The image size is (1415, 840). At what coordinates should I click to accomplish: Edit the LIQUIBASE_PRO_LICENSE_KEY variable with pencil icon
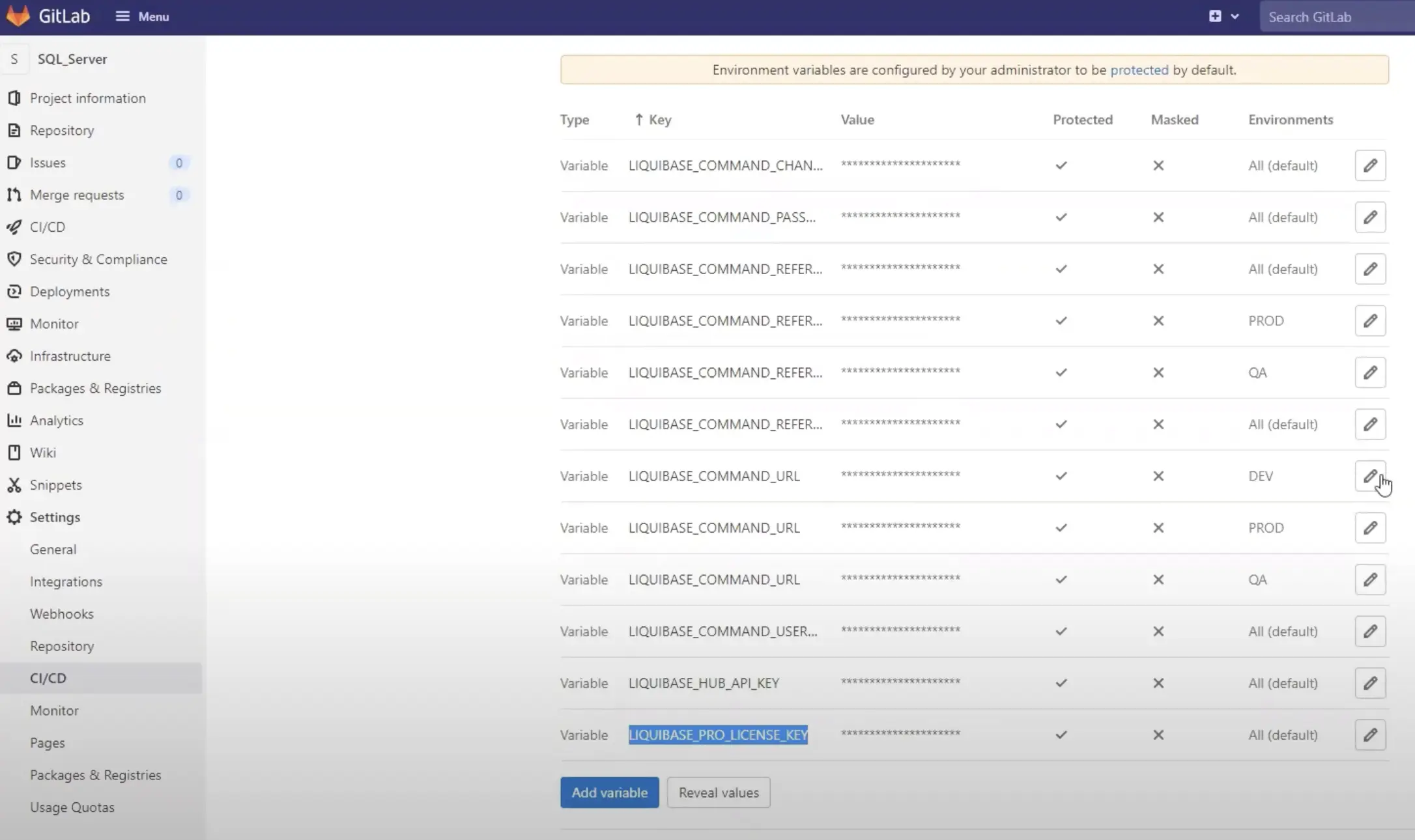(1370, 735)
